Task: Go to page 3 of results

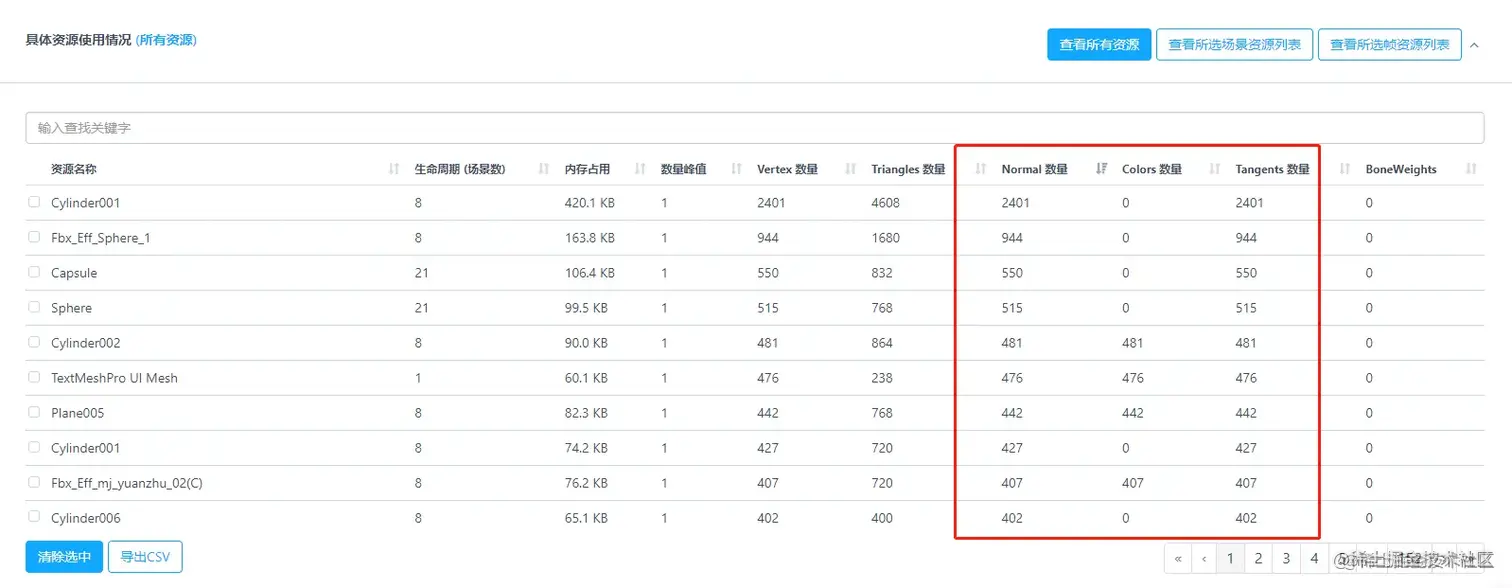Action: tap(1285, 558)
